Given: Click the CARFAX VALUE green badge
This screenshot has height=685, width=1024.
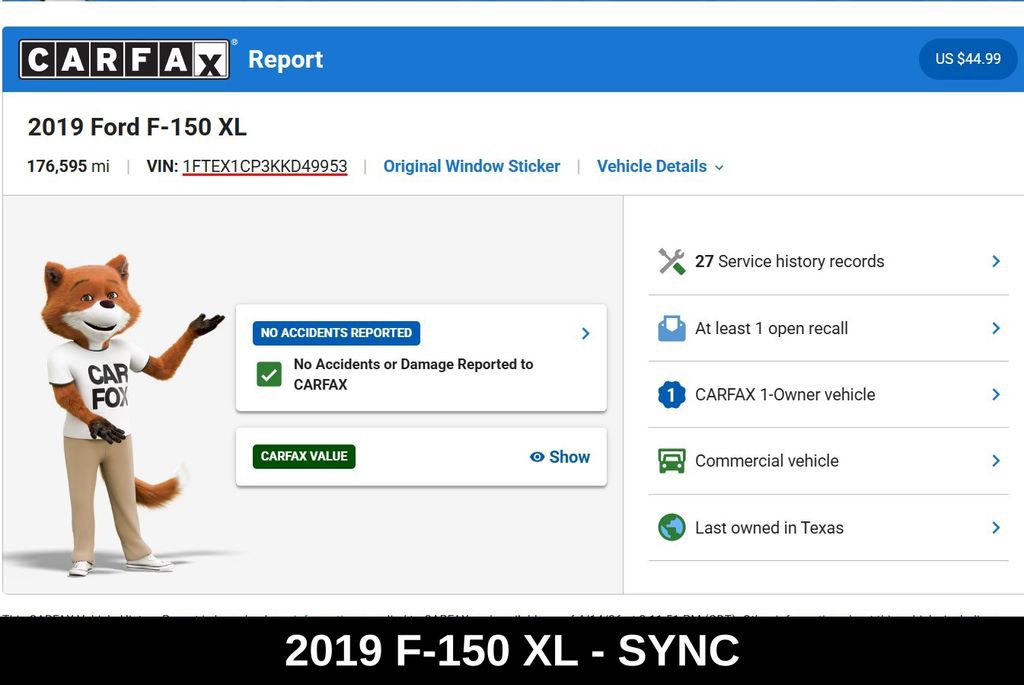Looking at the screenshot, I should (x=304, y=456).
